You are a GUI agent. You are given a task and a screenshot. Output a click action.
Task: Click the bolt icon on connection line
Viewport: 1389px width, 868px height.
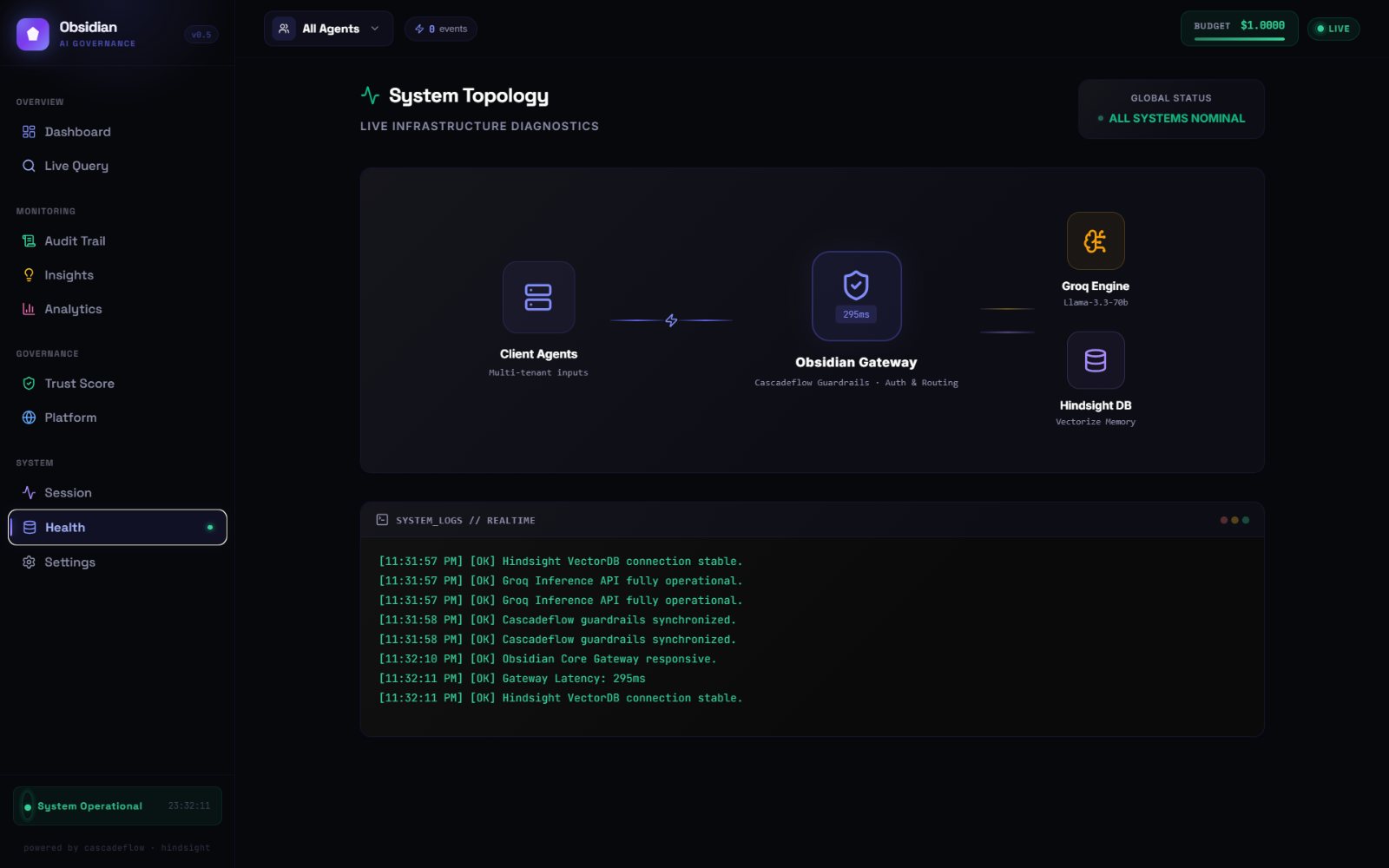pos(671,320)
